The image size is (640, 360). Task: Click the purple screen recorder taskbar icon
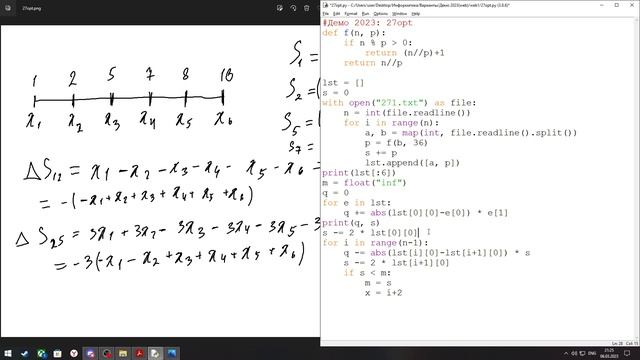(x=90, y=353)
